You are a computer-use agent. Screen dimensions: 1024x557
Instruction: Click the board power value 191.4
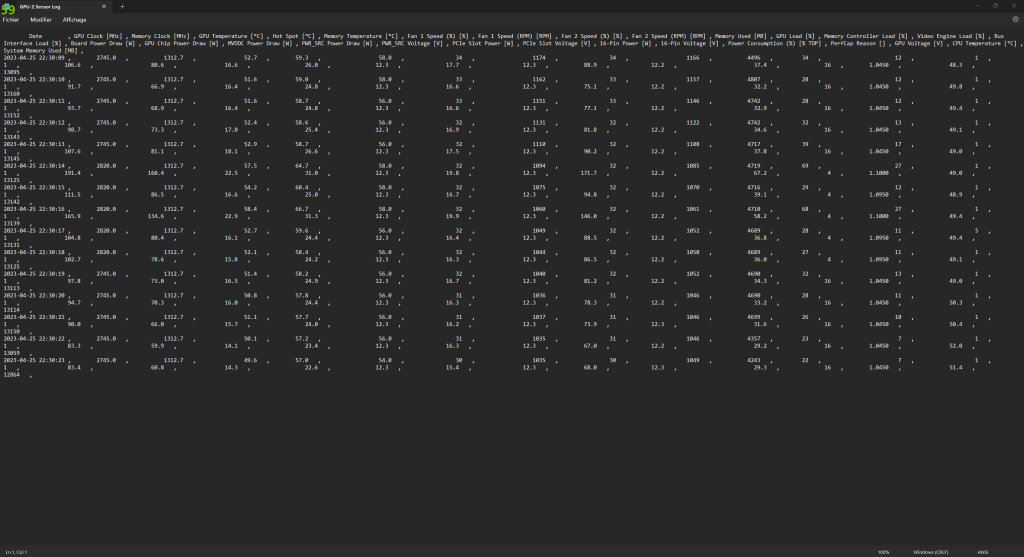click(72, 173)
